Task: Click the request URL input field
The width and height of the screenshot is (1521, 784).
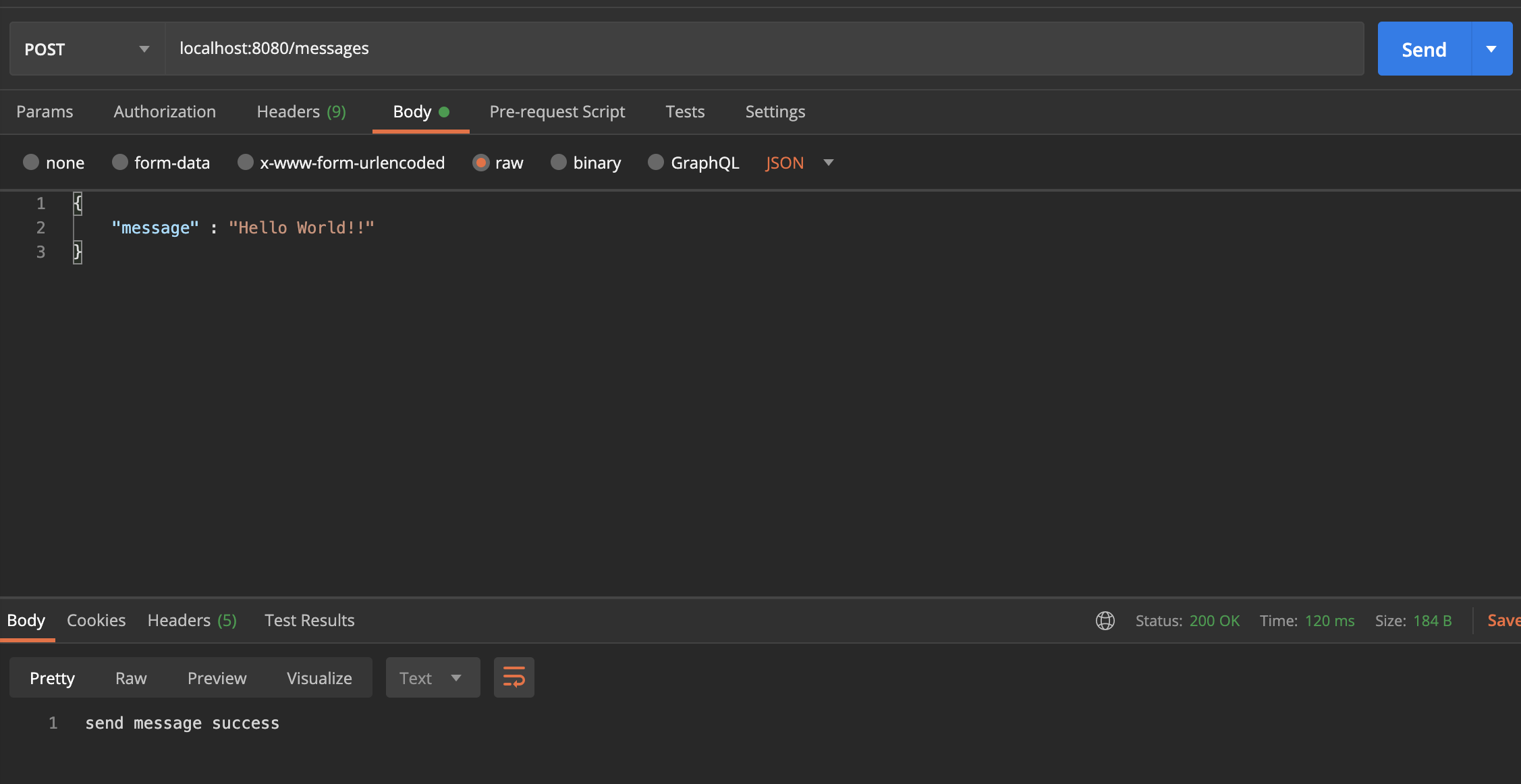Action: pyautogui.click(x=763, y=49)
